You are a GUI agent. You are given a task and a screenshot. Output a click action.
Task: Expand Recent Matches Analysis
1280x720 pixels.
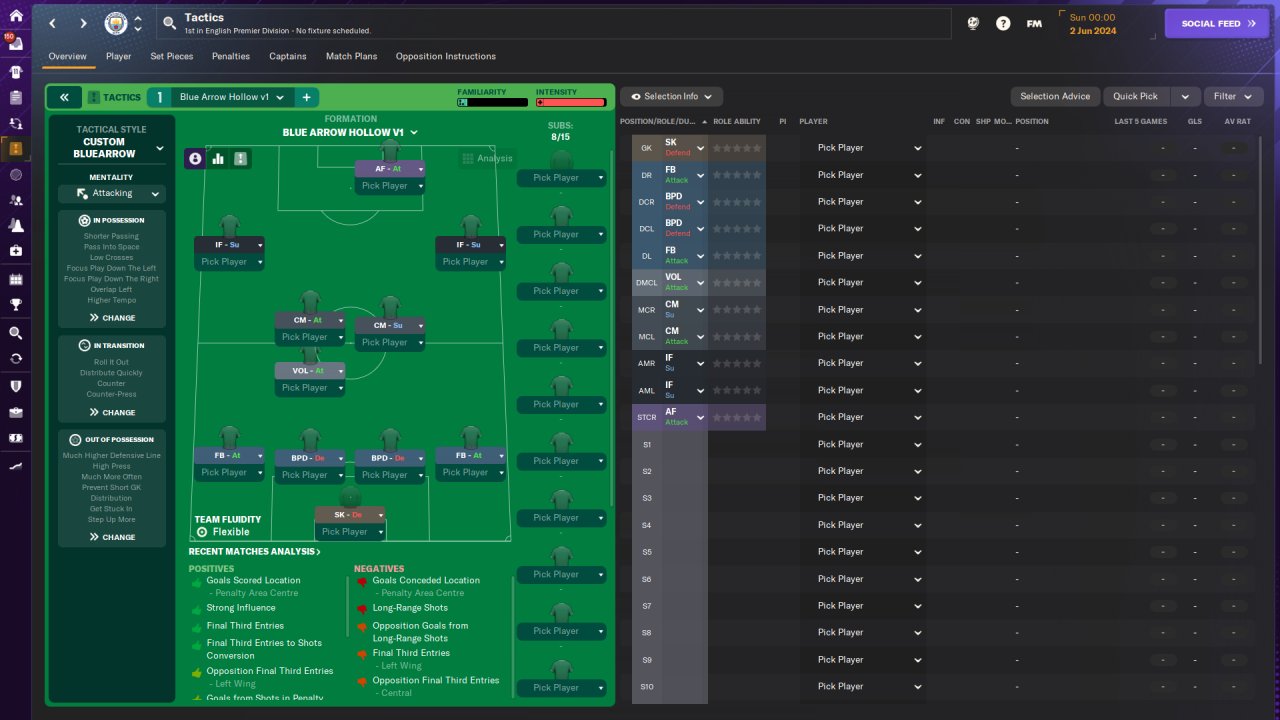[255, 551]
